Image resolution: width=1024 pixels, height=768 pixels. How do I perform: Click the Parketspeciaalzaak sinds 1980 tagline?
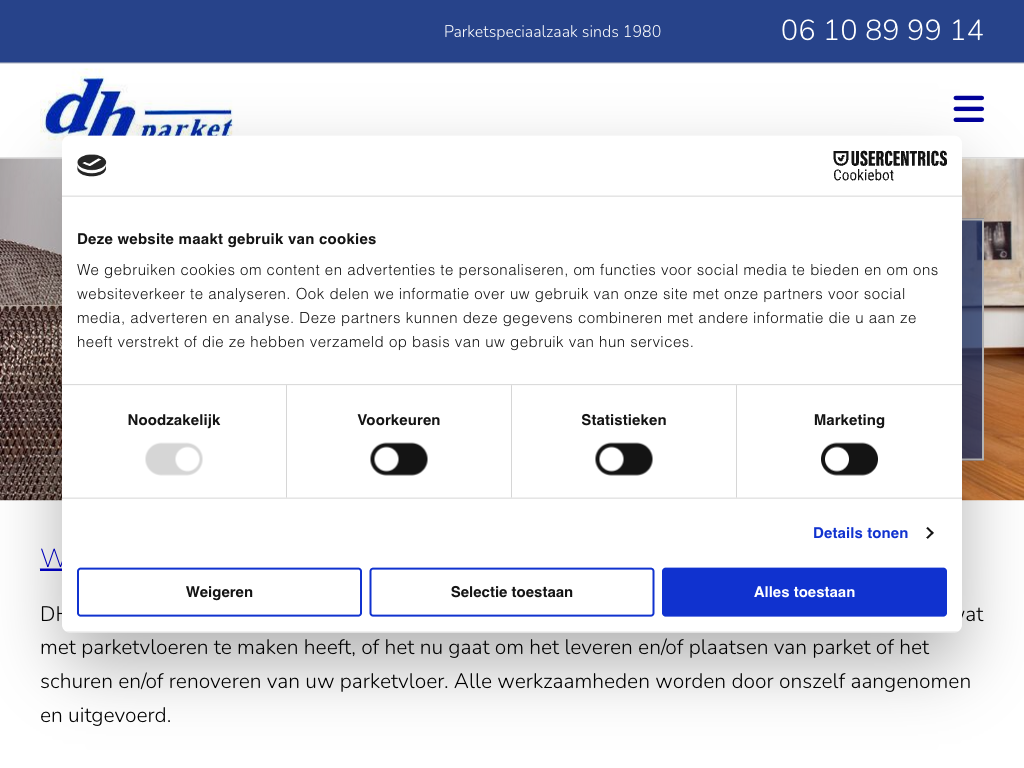[x=552, y=31]
